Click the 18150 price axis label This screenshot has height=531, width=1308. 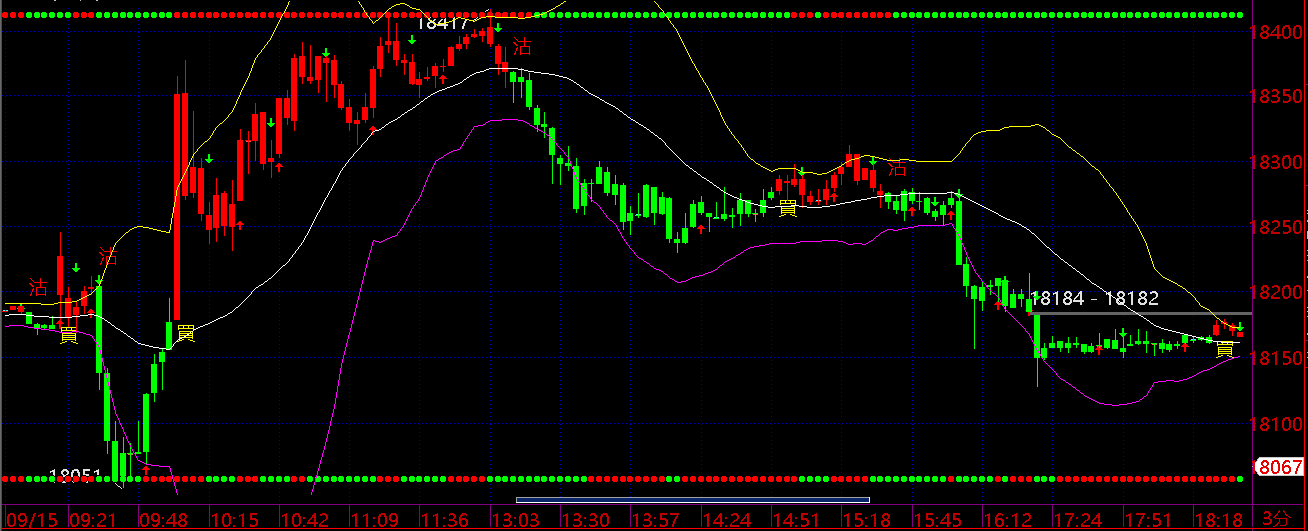point(1275,359)
